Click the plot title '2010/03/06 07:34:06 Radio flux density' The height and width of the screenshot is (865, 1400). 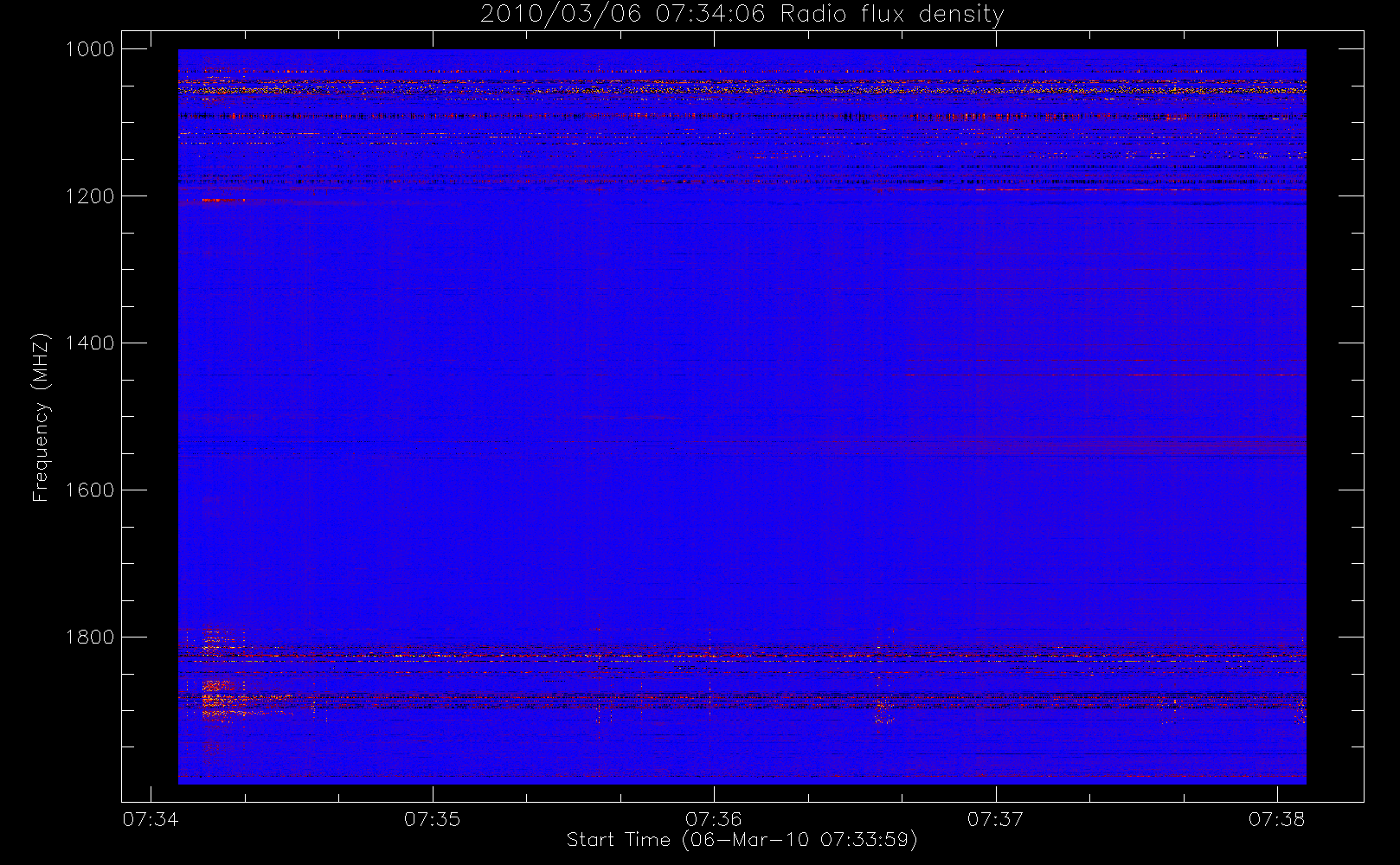(x=742, y=15)
